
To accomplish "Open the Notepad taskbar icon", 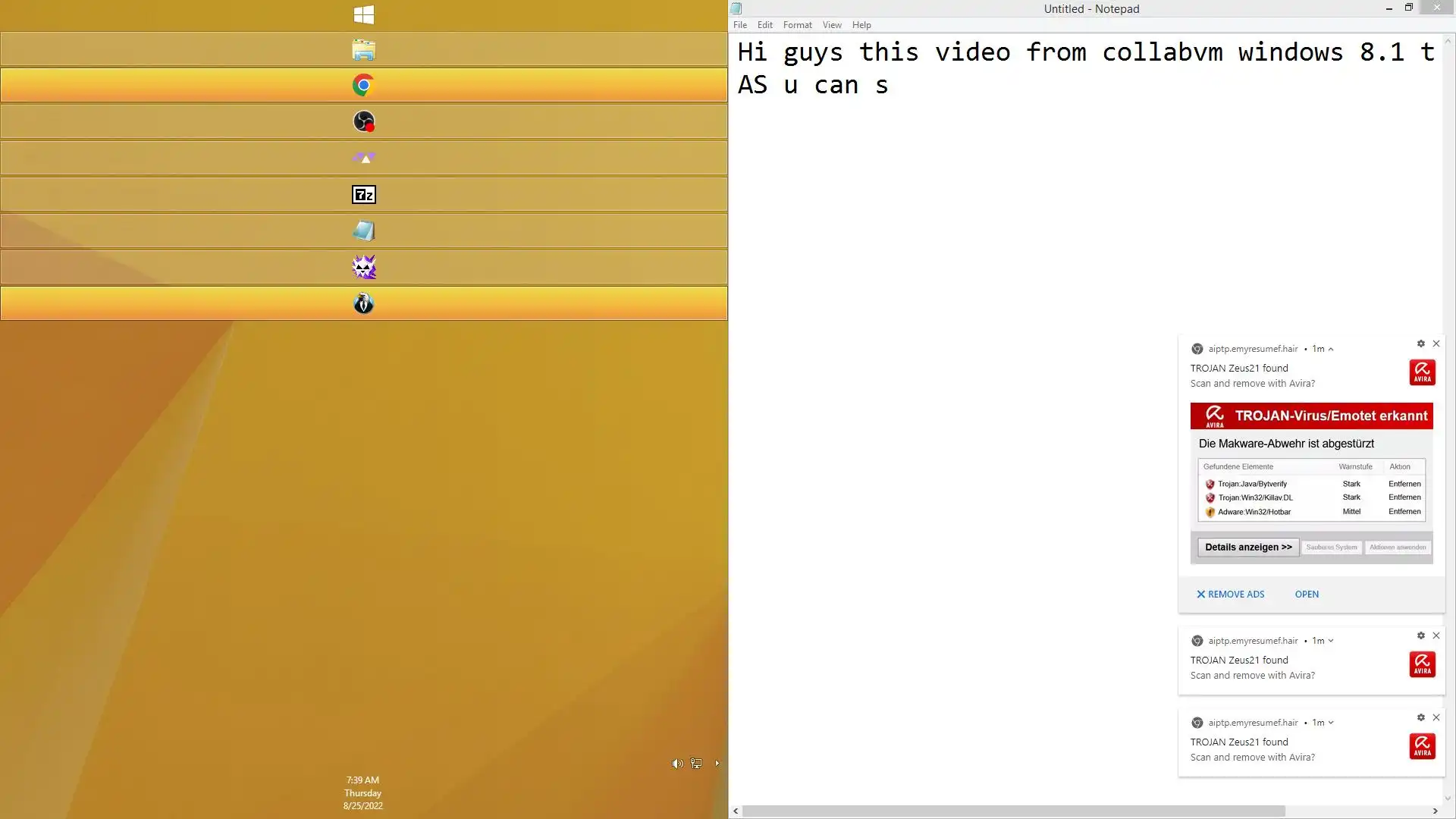I will tap(363, 231).
